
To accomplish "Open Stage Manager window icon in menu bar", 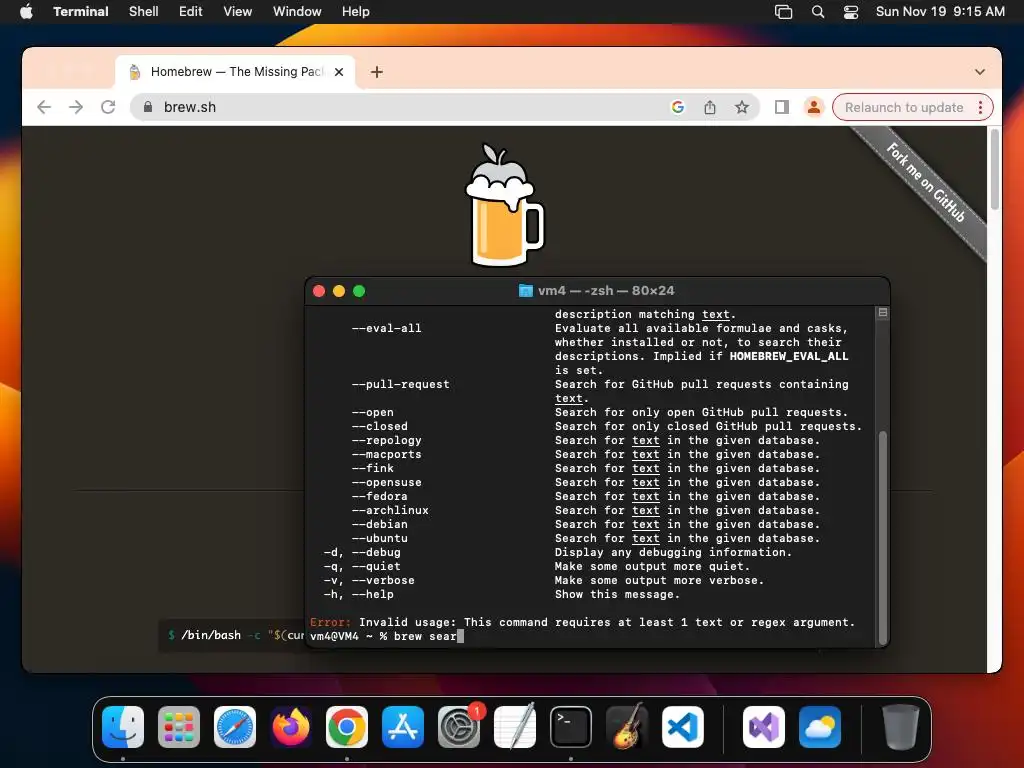I will point(783,12).
